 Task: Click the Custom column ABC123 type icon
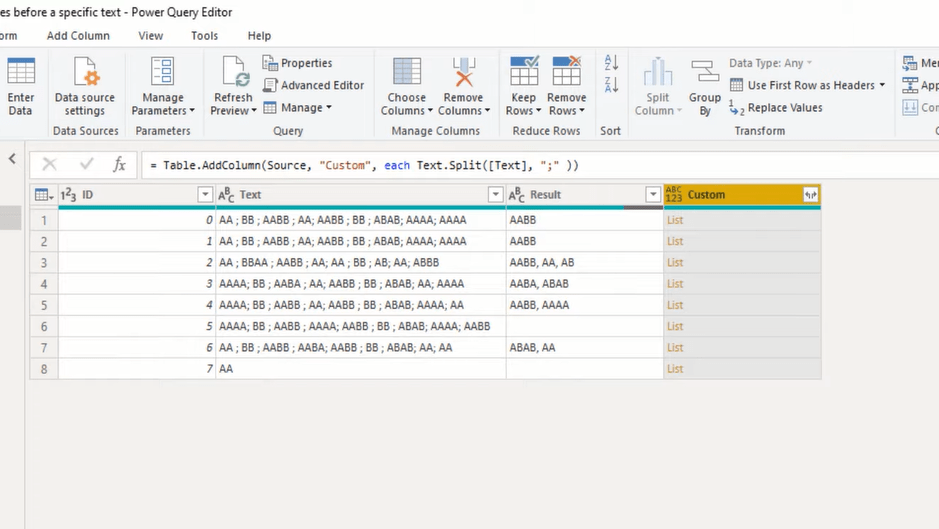click(x=674, y=194)
